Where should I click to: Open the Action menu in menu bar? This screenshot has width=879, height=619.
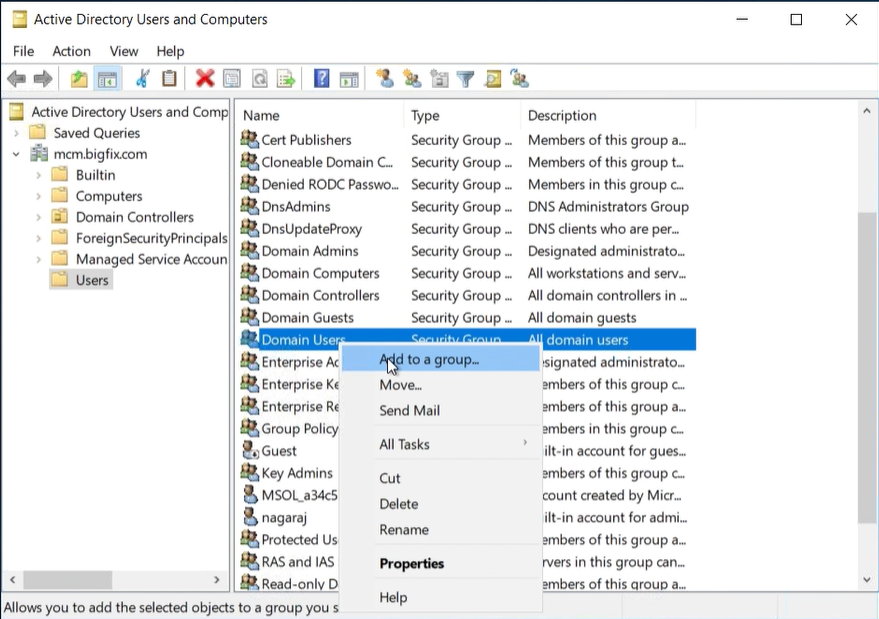pos(71,51)
